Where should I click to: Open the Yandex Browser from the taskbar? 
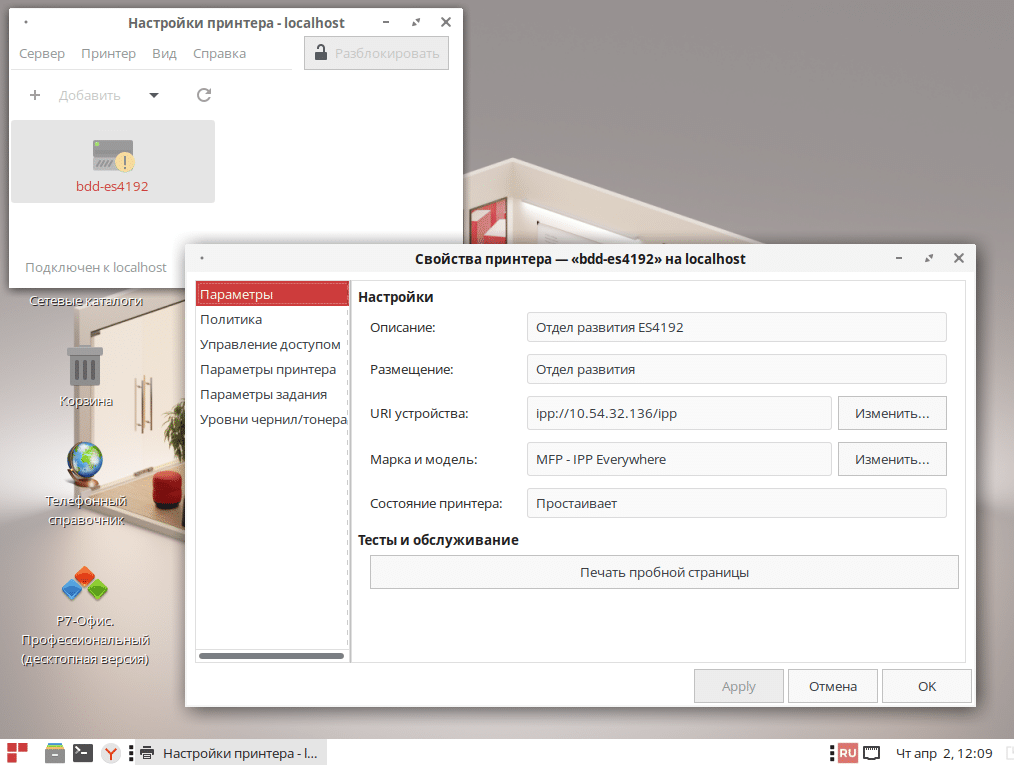[x=110, y=752]
